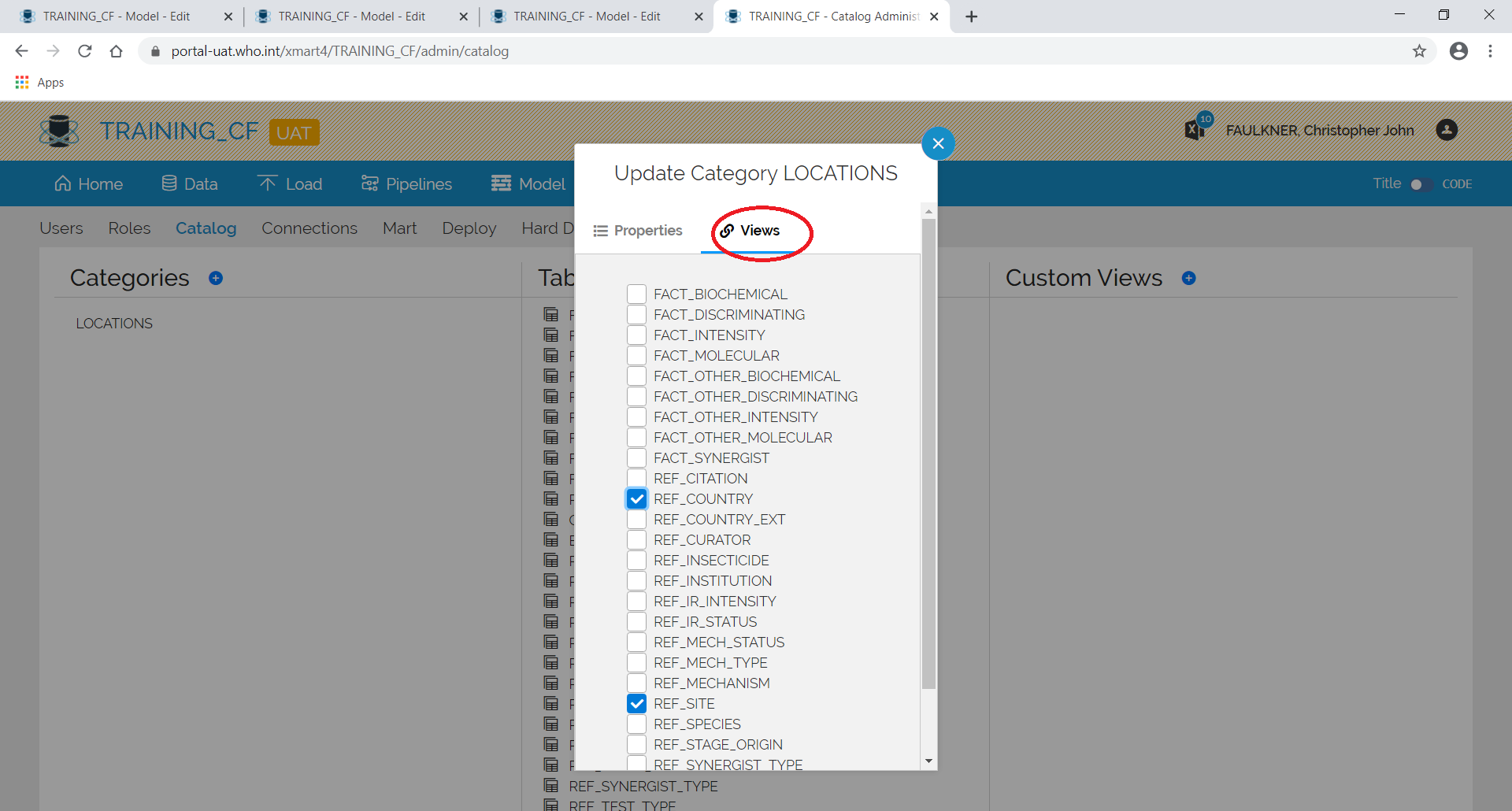Click the dialog scrollbar up arrow
Screen dimensions: 1512x811
tap(928, 211)
